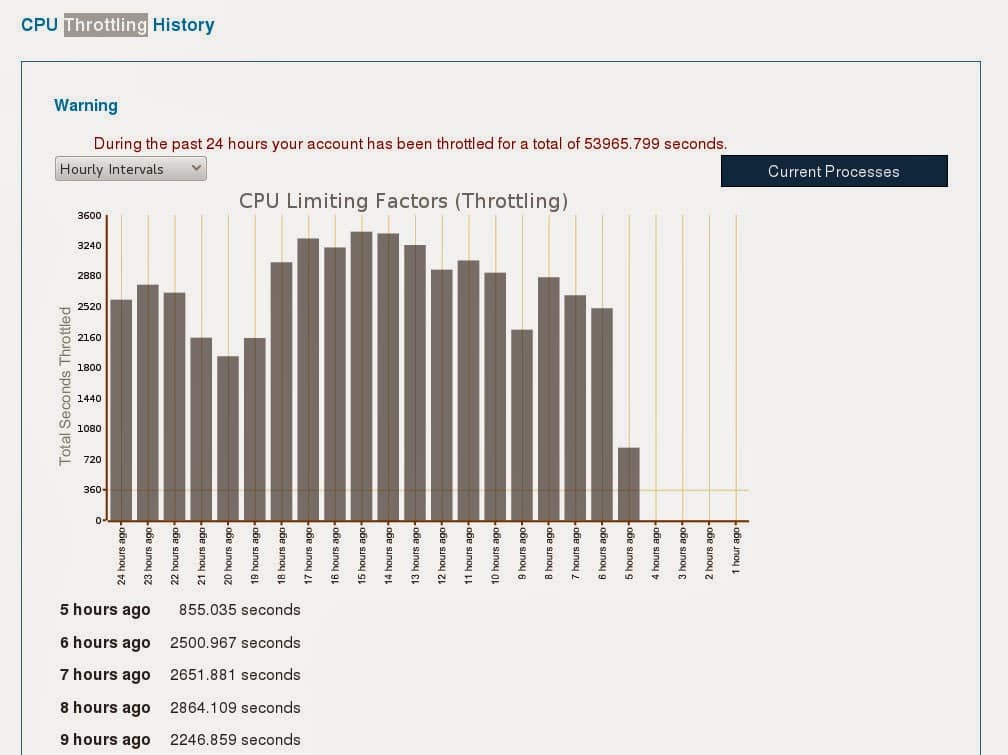1008x755 pixels.
Task: Click the chart title CPU Limiting Factors
Action: pos(403,201)
